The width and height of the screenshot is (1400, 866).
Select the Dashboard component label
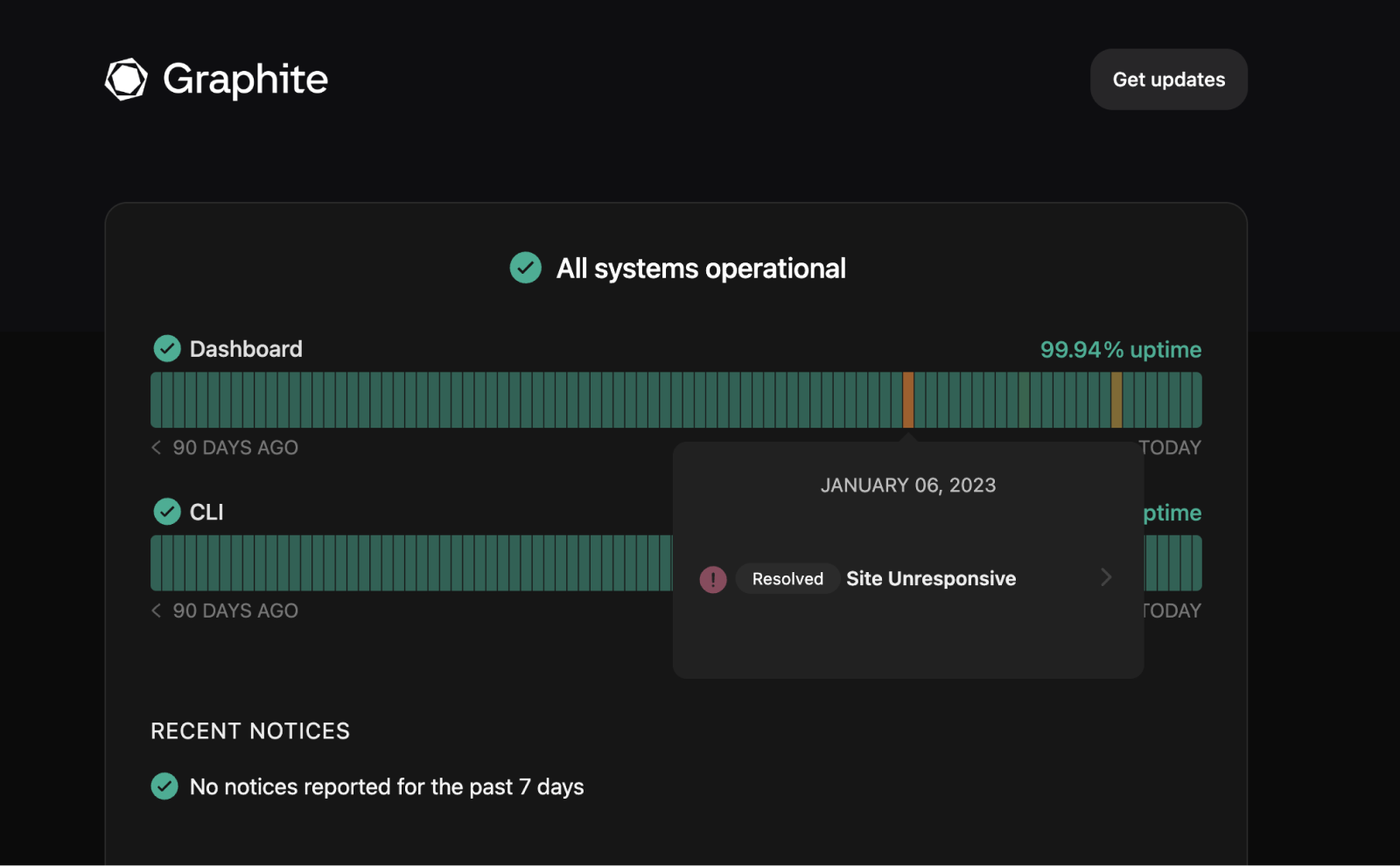(246, 349)
